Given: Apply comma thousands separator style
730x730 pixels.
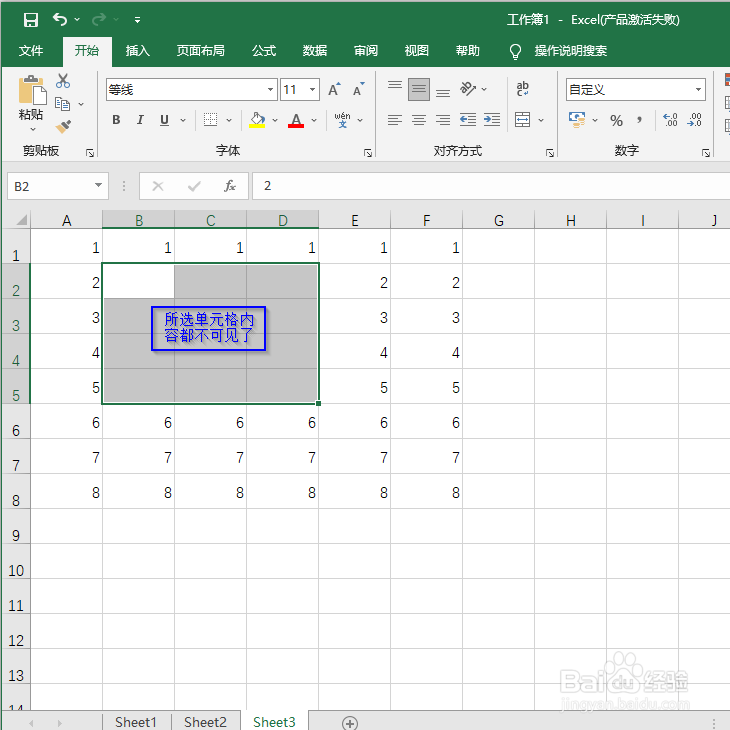Looking at the screenshot, I should click(x=640, y=121).
